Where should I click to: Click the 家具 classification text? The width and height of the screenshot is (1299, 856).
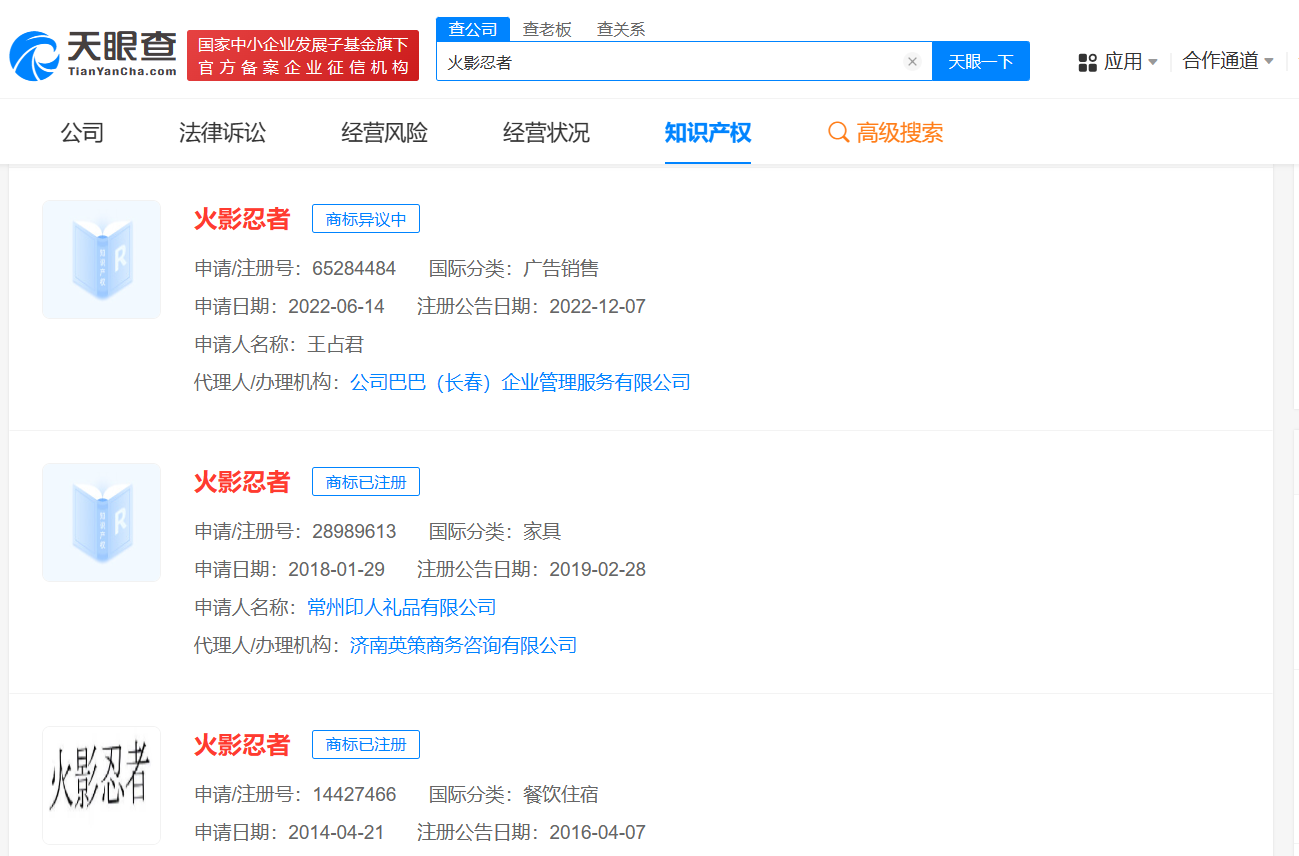pyautogui.click(x=542, y=531)
